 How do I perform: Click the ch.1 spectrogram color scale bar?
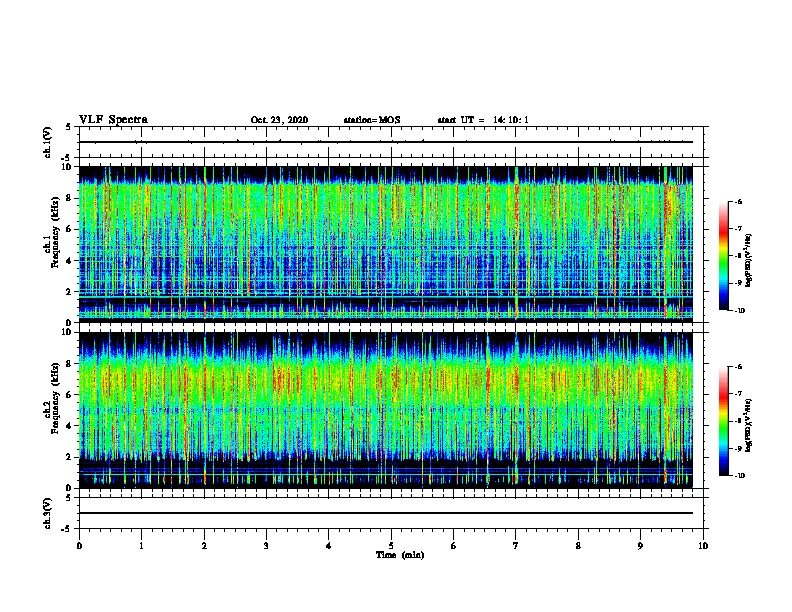(x=723, y=256)
